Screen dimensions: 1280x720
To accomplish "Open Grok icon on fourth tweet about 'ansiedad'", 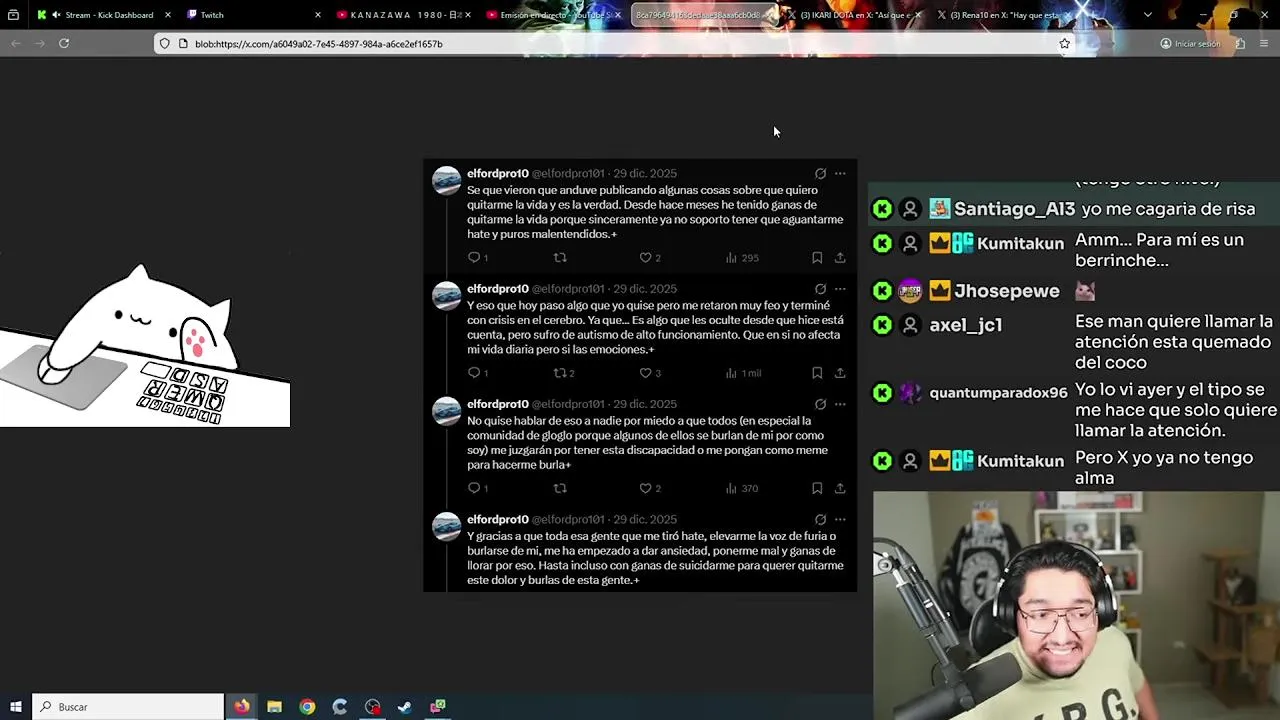I will coord(820,519).
